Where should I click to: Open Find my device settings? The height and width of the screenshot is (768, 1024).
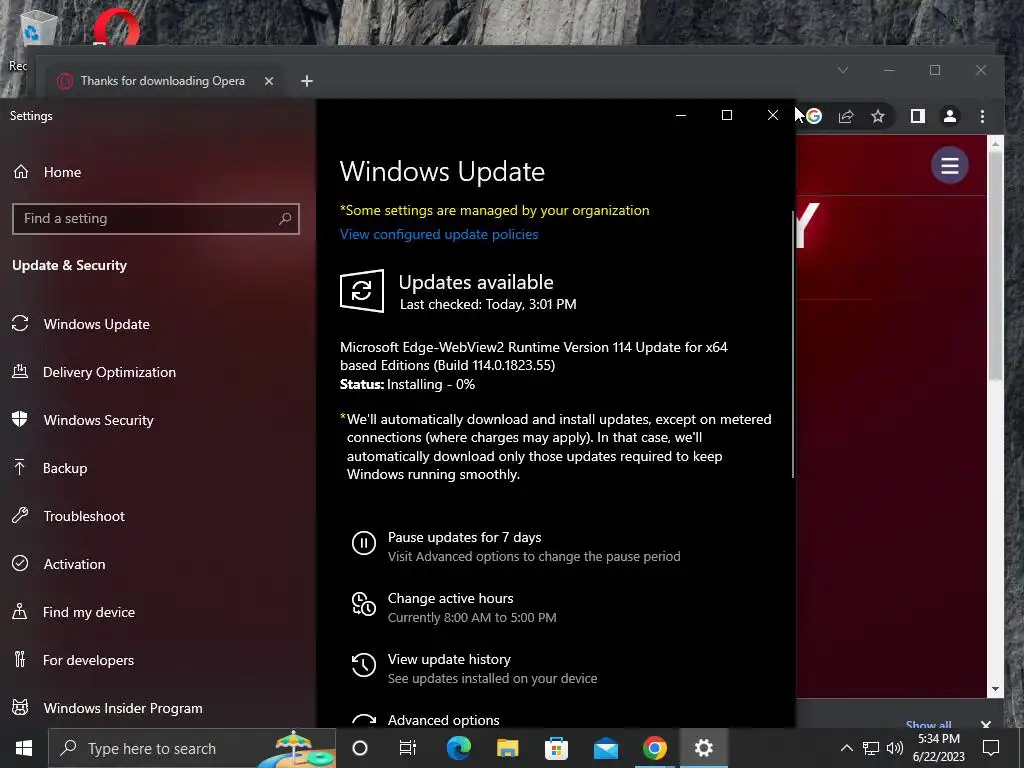89,613
